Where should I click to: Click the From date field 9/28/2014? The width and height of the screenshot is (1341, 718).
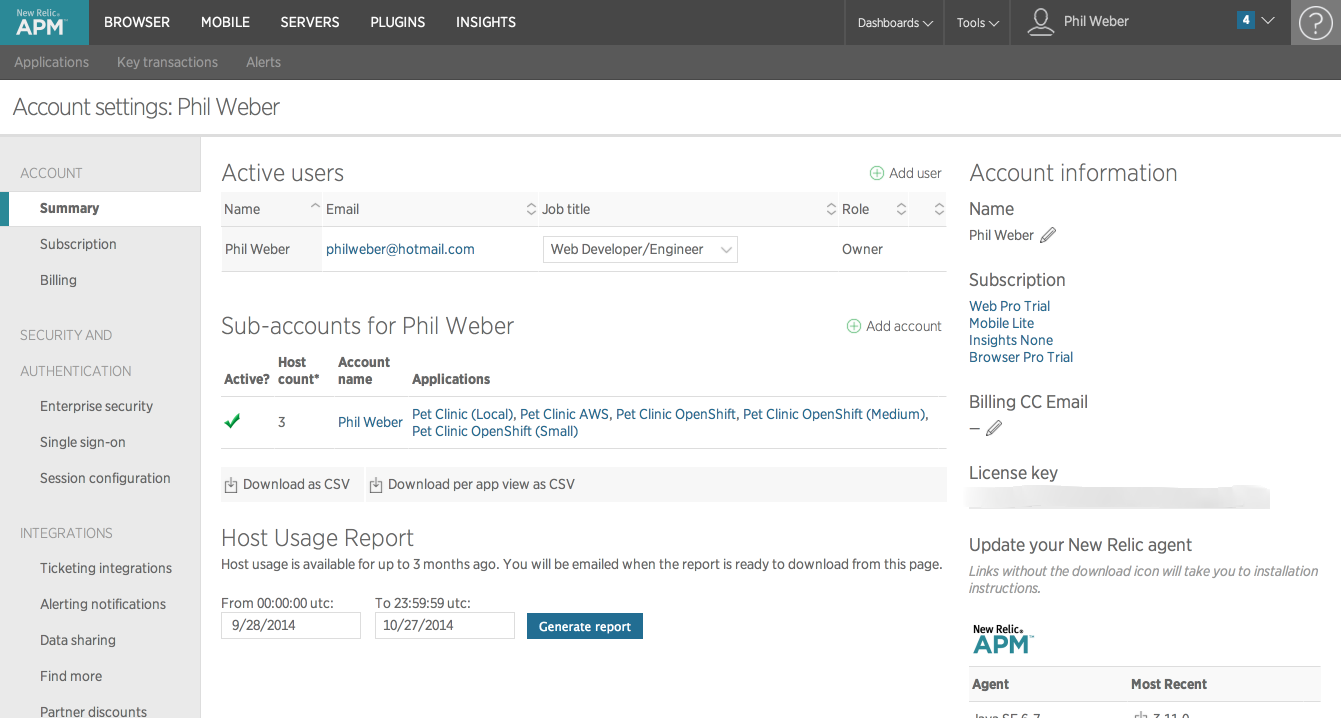(x=291, y=626)
